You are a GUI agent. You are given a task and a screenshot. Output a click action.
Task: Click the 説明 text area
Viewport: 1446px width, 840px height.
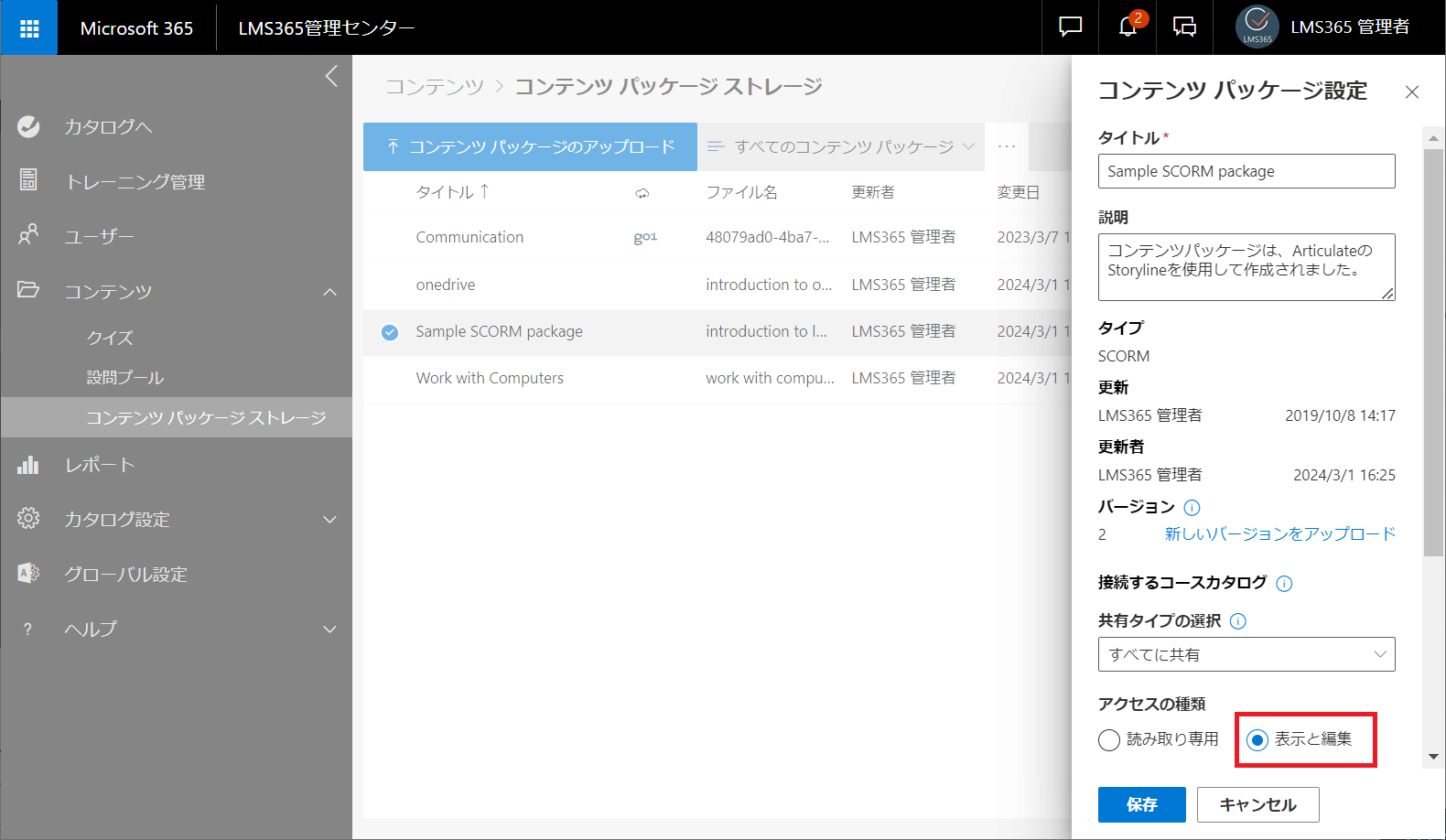[1246, 267]
